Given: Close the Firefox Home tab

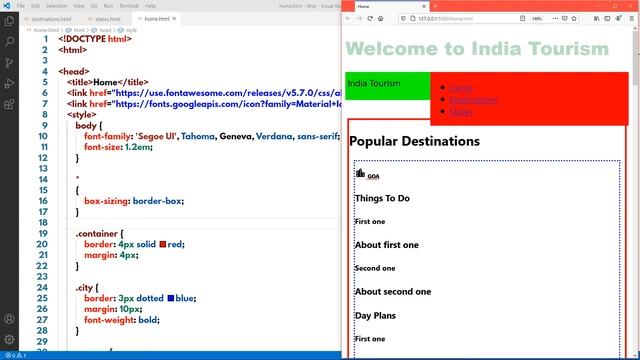Looking at the screenshot, I should pyautogui.click(x=424, y=6).
